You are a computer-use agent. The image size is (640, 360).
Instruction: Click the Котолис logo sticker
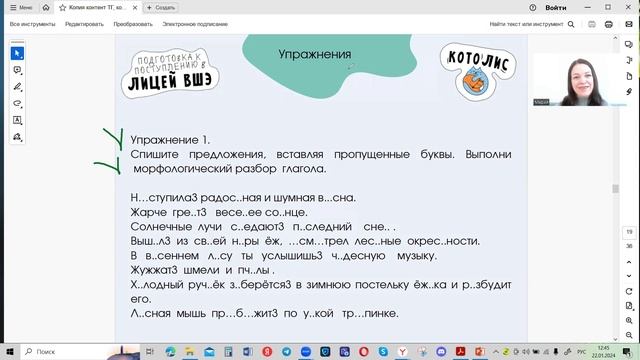[478, 71]
